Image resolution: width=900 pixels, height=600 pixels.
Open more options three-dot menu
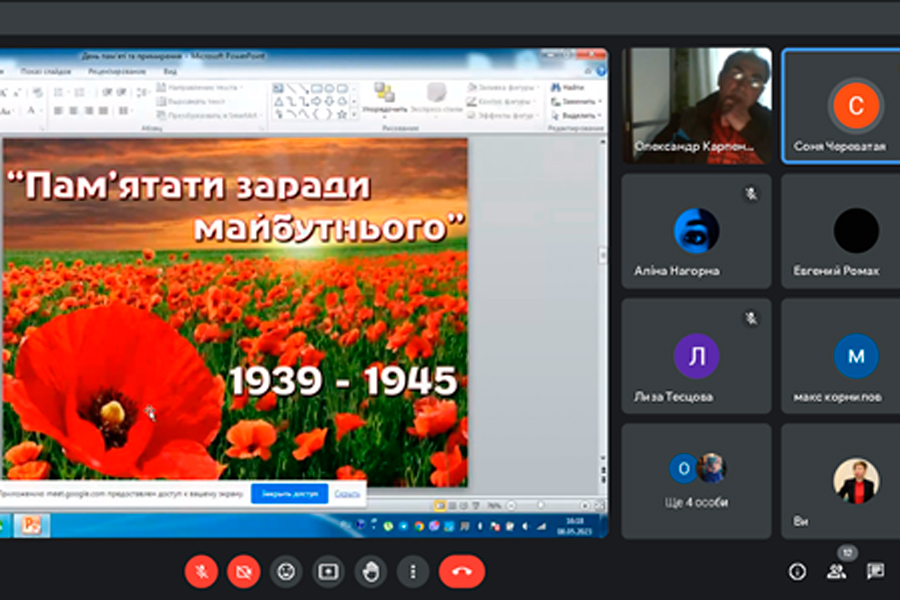[x=412, y=571]
